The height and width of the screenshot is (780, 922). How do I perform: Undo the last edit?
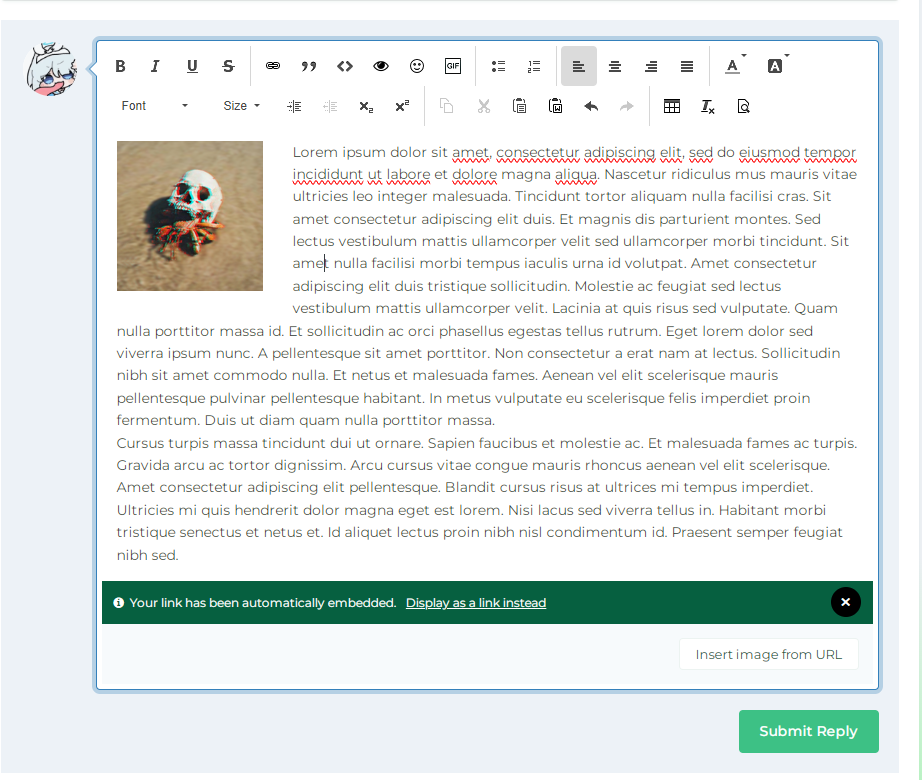click(591, 106)
